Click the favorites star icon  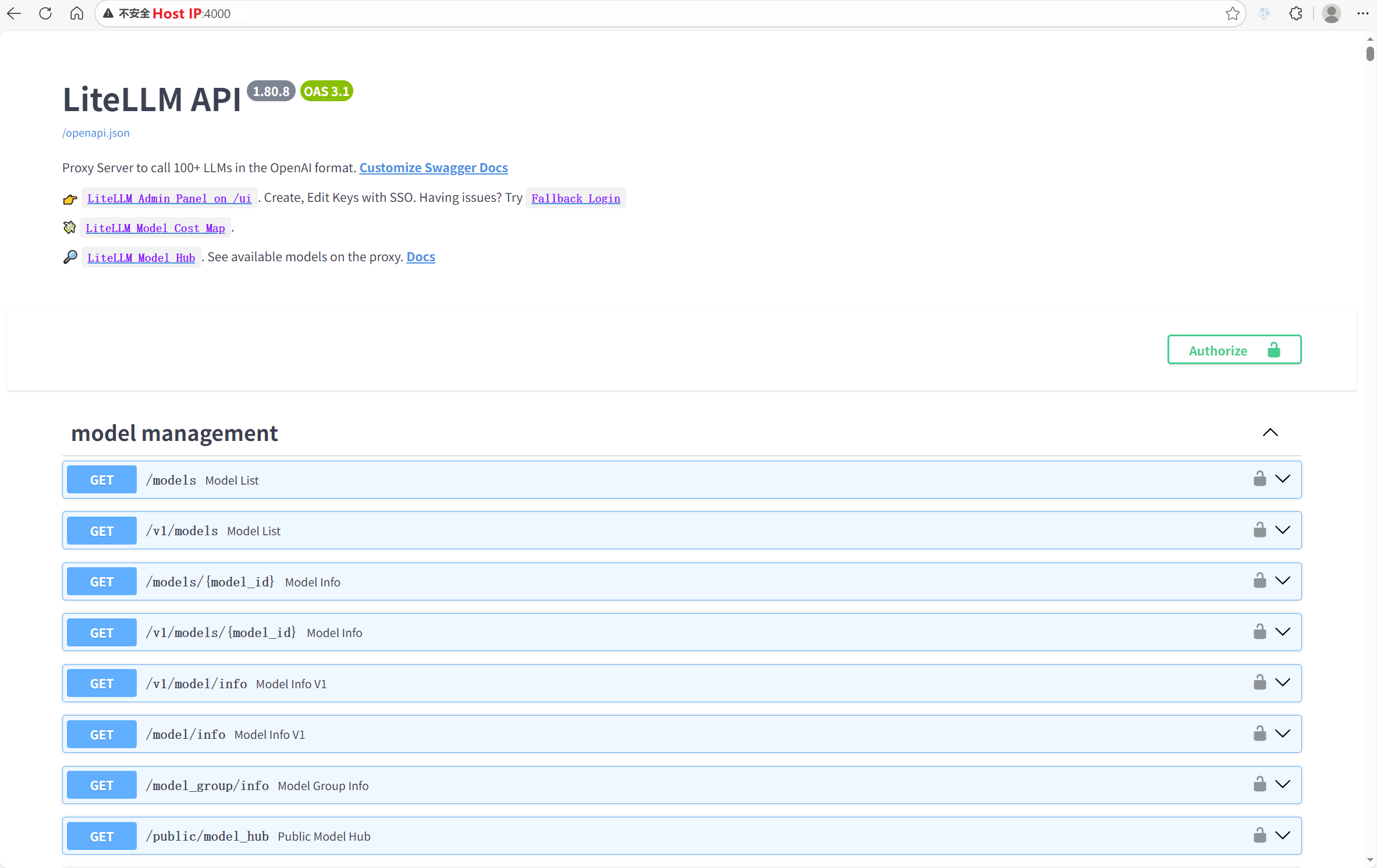point(1232,13)
